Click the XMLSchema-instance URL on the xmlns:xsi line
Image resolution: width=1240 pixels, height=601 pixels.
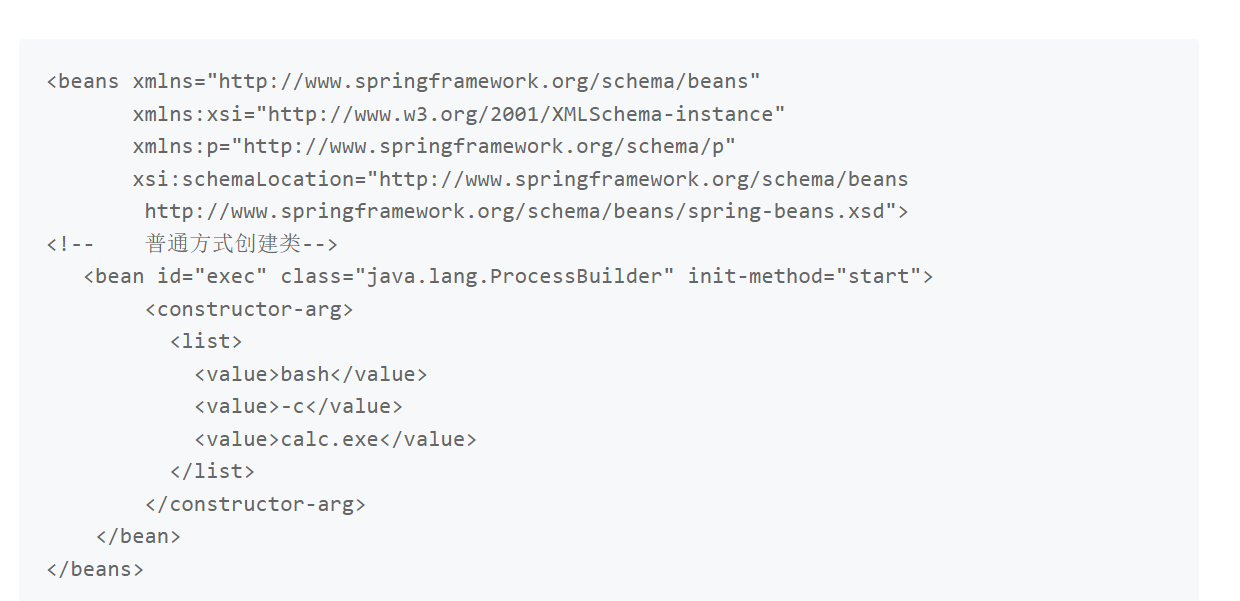[525, 114]
